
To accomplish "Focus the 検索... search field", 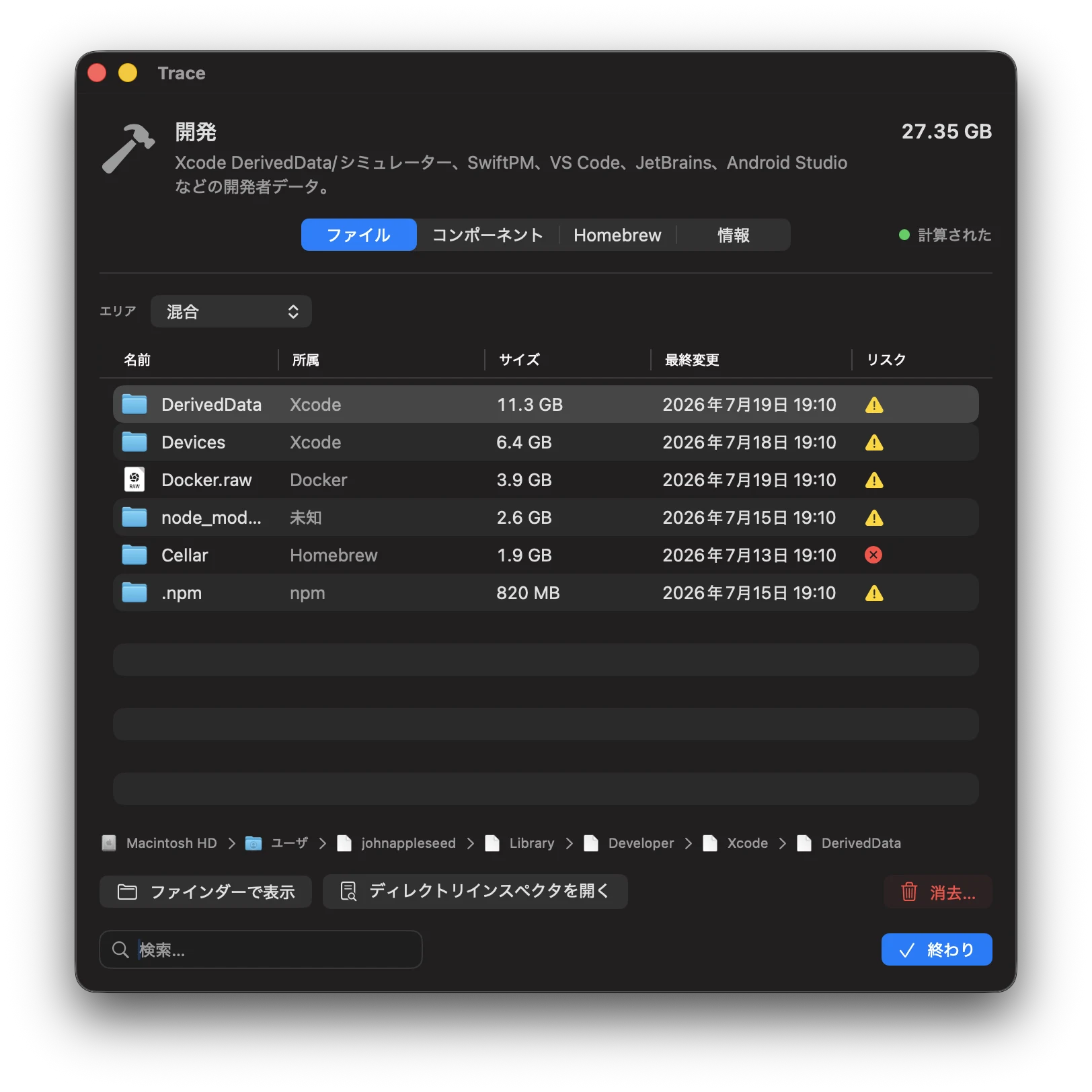I will pyautogui.click(x=261, y=949).
